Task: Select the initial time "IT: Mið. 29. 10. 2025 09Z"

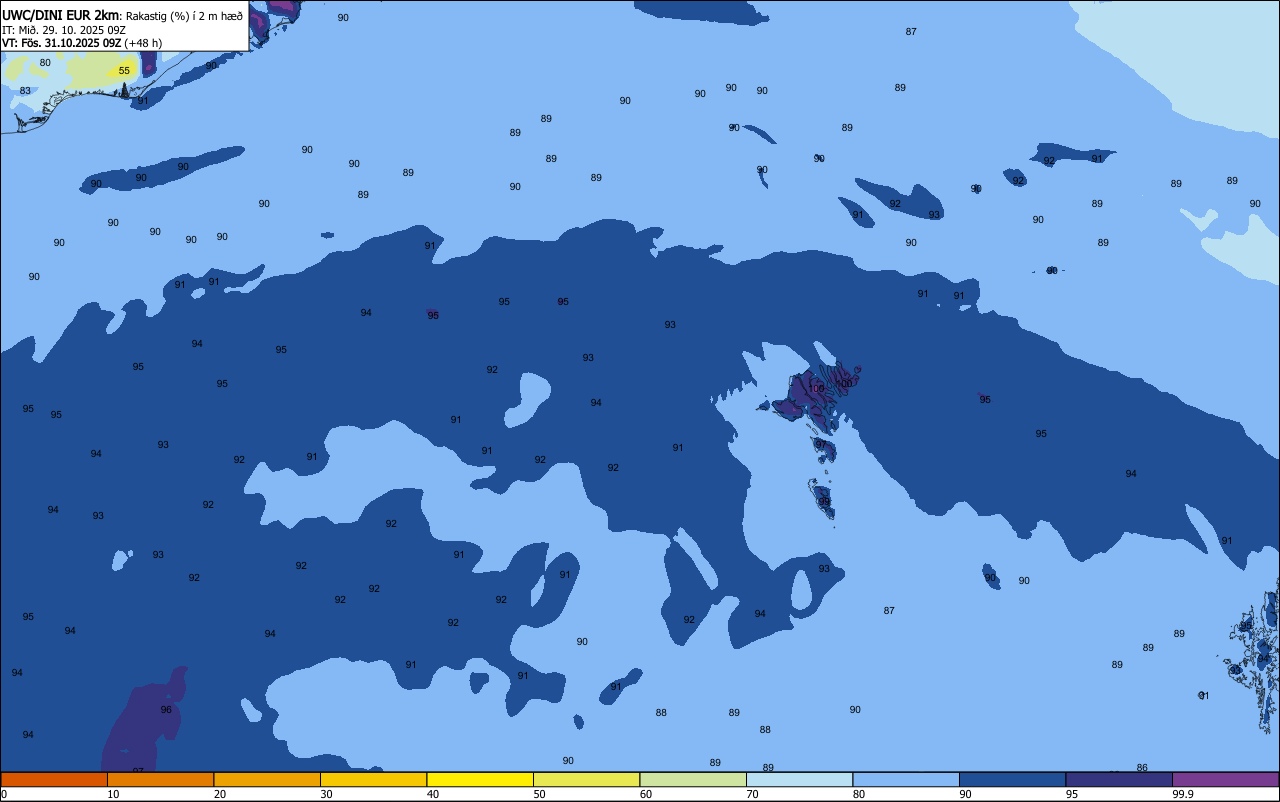Action: pos(64,30)
